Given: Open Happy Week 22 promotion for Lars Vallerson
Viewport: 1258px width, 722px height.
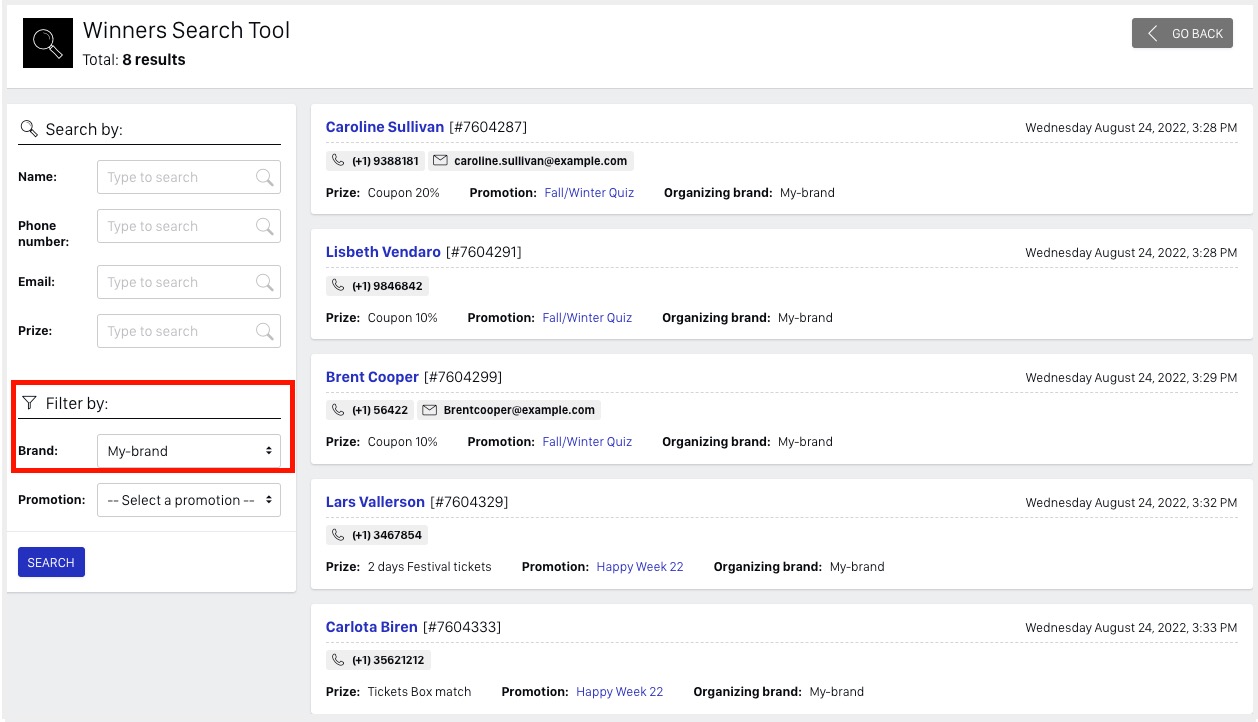Looking at the screenshot, I should click(640, 567).
